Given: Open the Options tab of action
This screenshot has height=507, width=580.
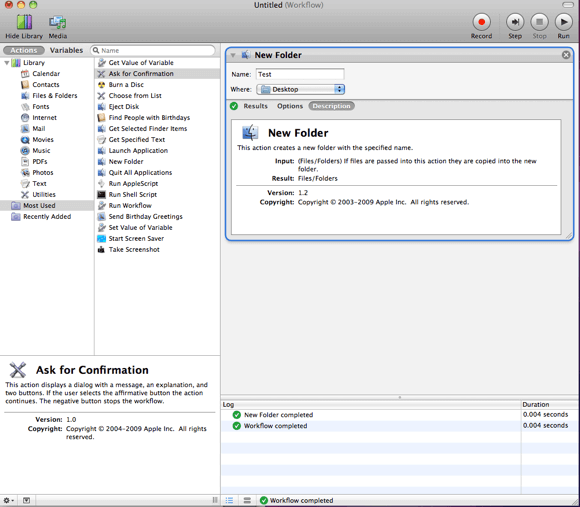Looking at the screenshot, I should pyautogui.click(x=290, y=106).
